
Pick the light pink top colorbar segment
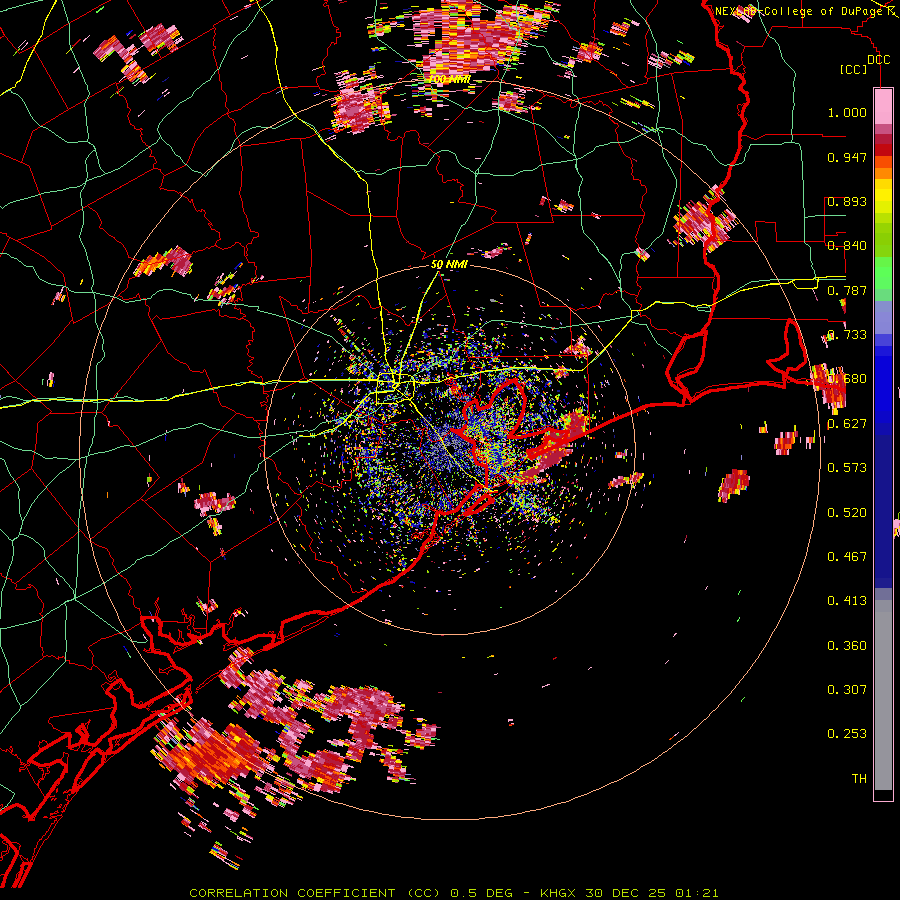click(x=883, y=107)
